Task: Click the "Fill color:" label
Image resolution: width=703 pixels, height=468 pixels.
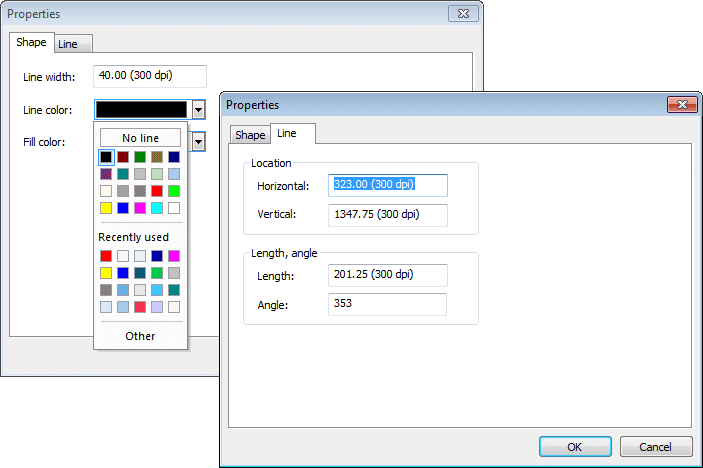Action: pyautogui.click(x=44, y=142)
